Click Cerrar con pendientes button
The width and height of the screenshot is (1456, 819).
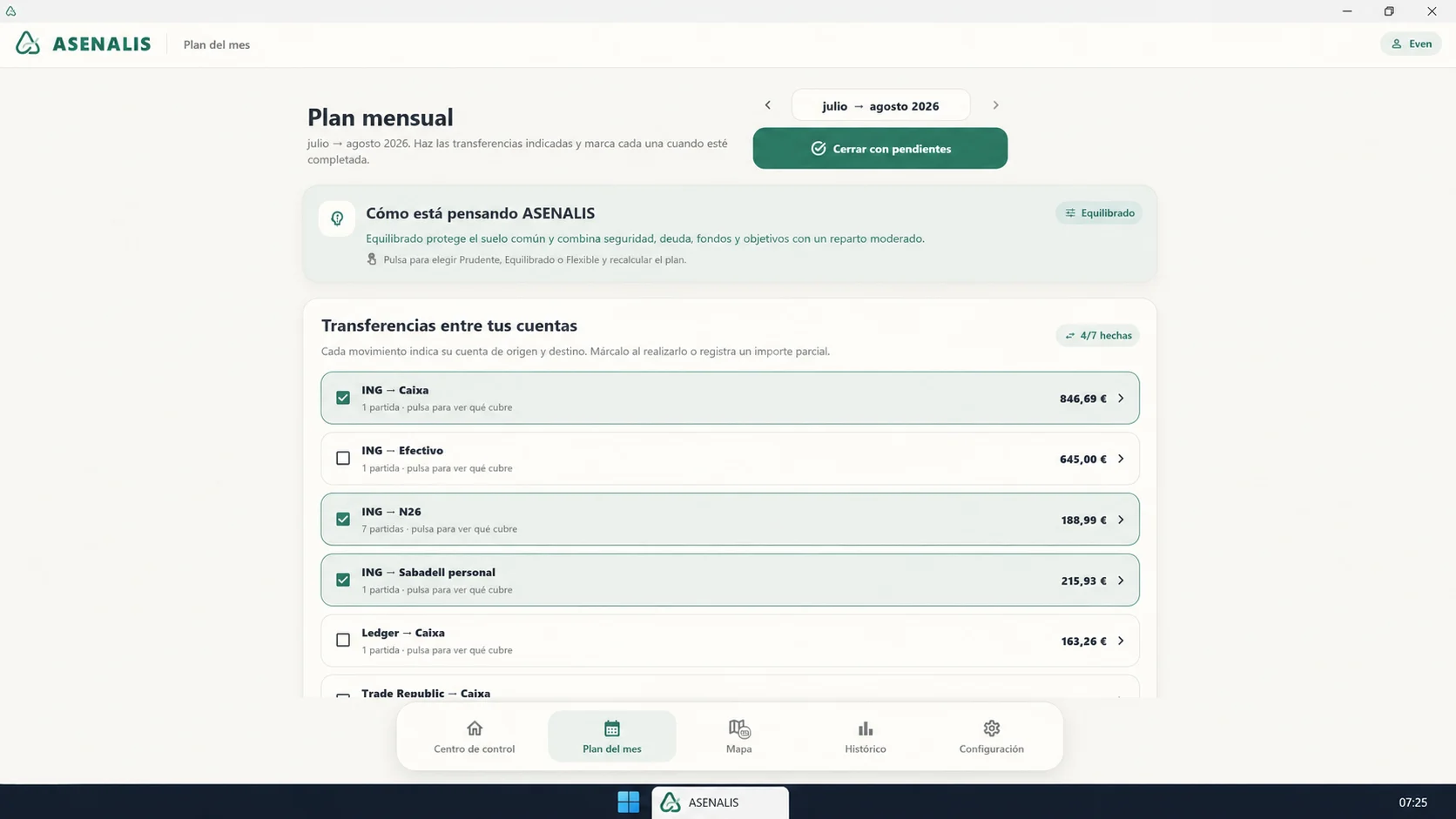point(880,148)
